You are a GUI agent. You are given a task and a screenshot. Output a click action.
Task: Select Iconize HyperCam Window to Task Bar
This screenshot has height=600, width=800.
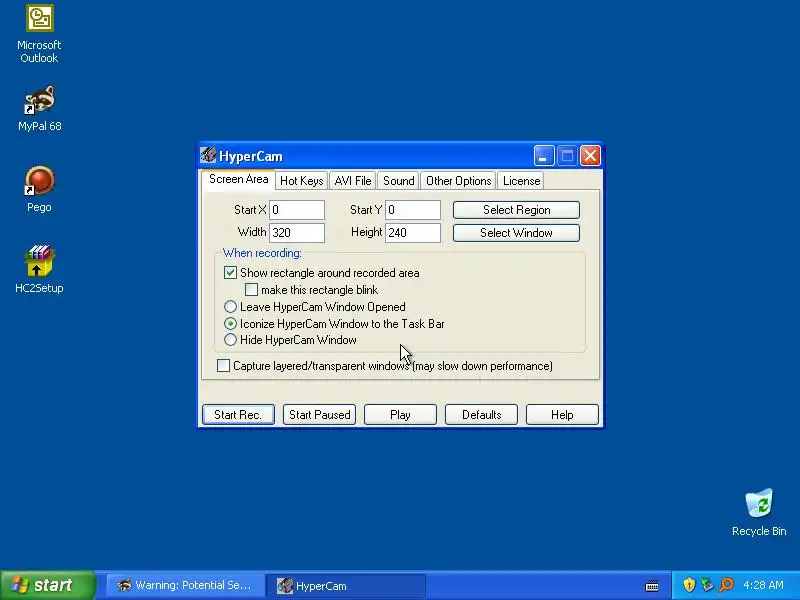[230, 324]
